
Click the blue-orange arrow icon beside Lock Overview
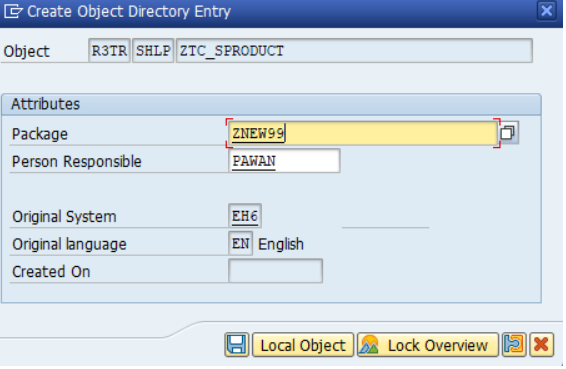(x=514, y=345)
